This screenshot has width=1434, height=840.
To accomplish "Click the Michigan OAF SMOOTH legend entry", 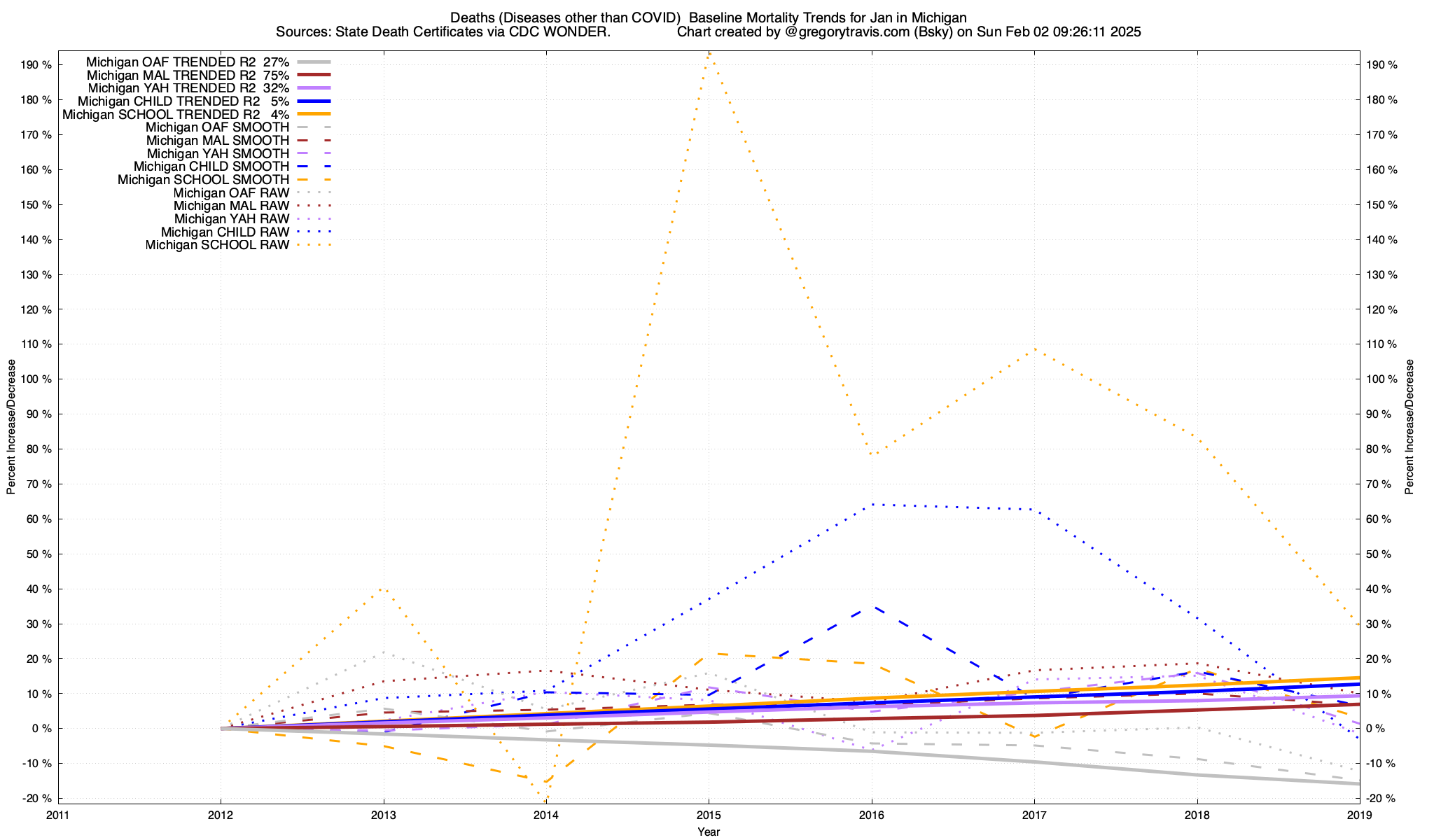I will click(217, 127).
